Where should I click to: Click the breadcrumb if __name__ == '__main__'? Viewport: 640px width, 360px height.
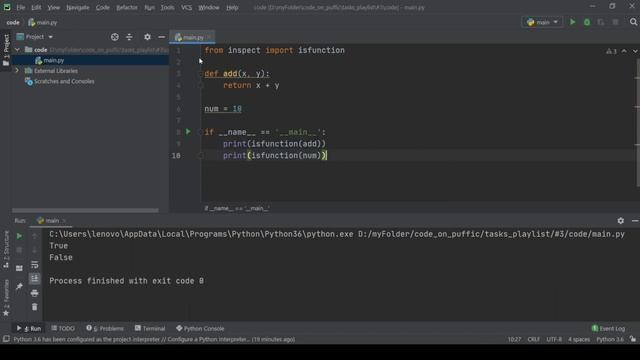(236, 208)
